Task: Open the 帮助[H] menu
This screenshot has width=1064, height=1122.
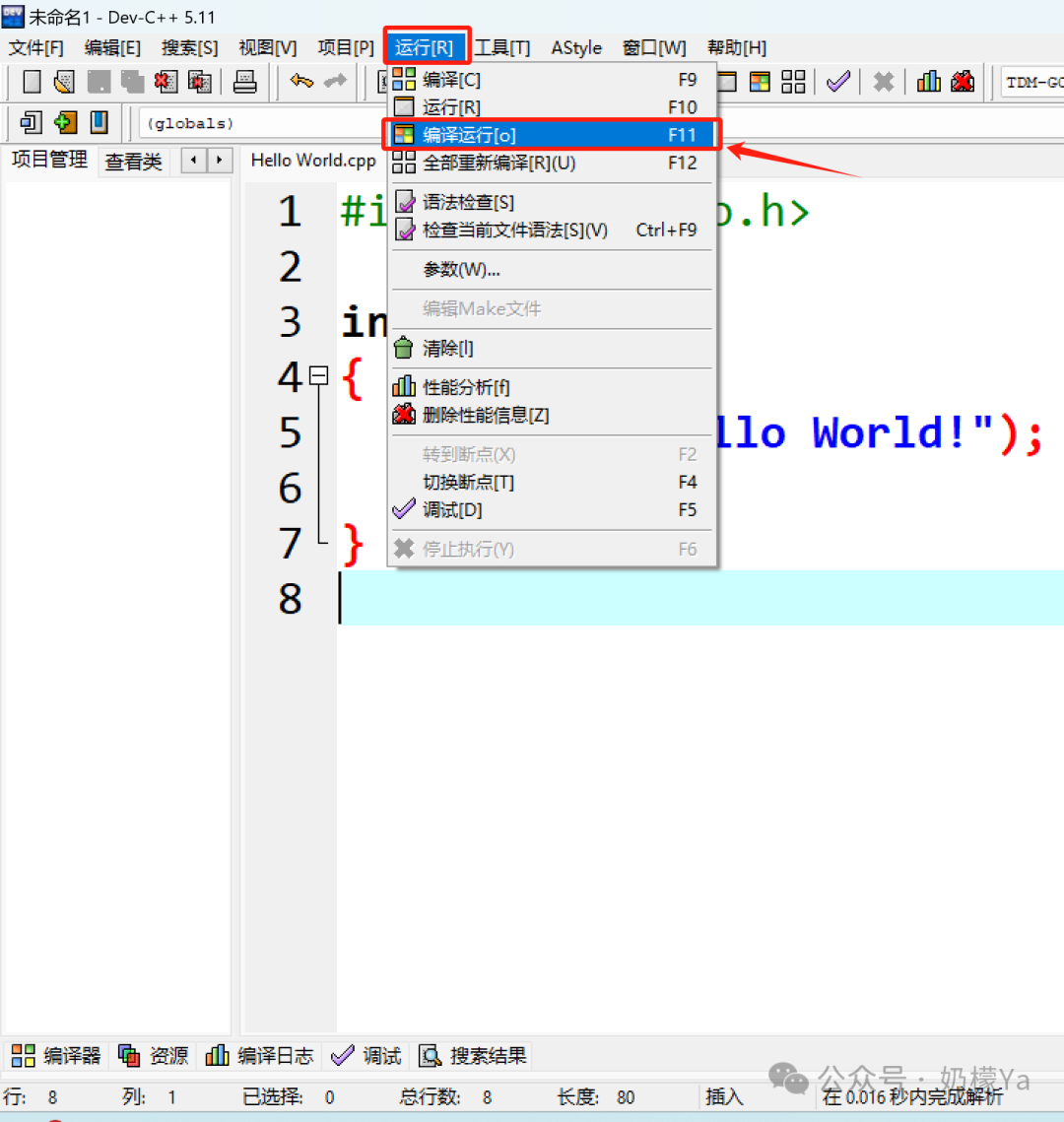Action: point(736,48)
